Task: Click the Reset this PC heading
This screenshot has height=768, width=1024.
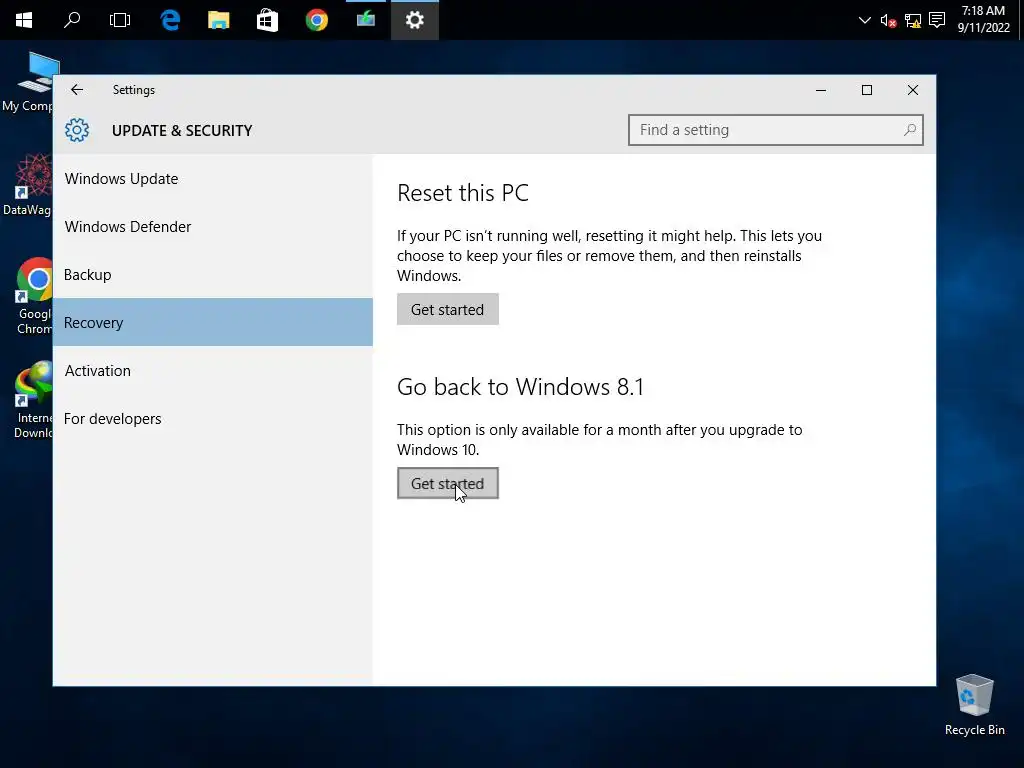Action: click(463, 193)
